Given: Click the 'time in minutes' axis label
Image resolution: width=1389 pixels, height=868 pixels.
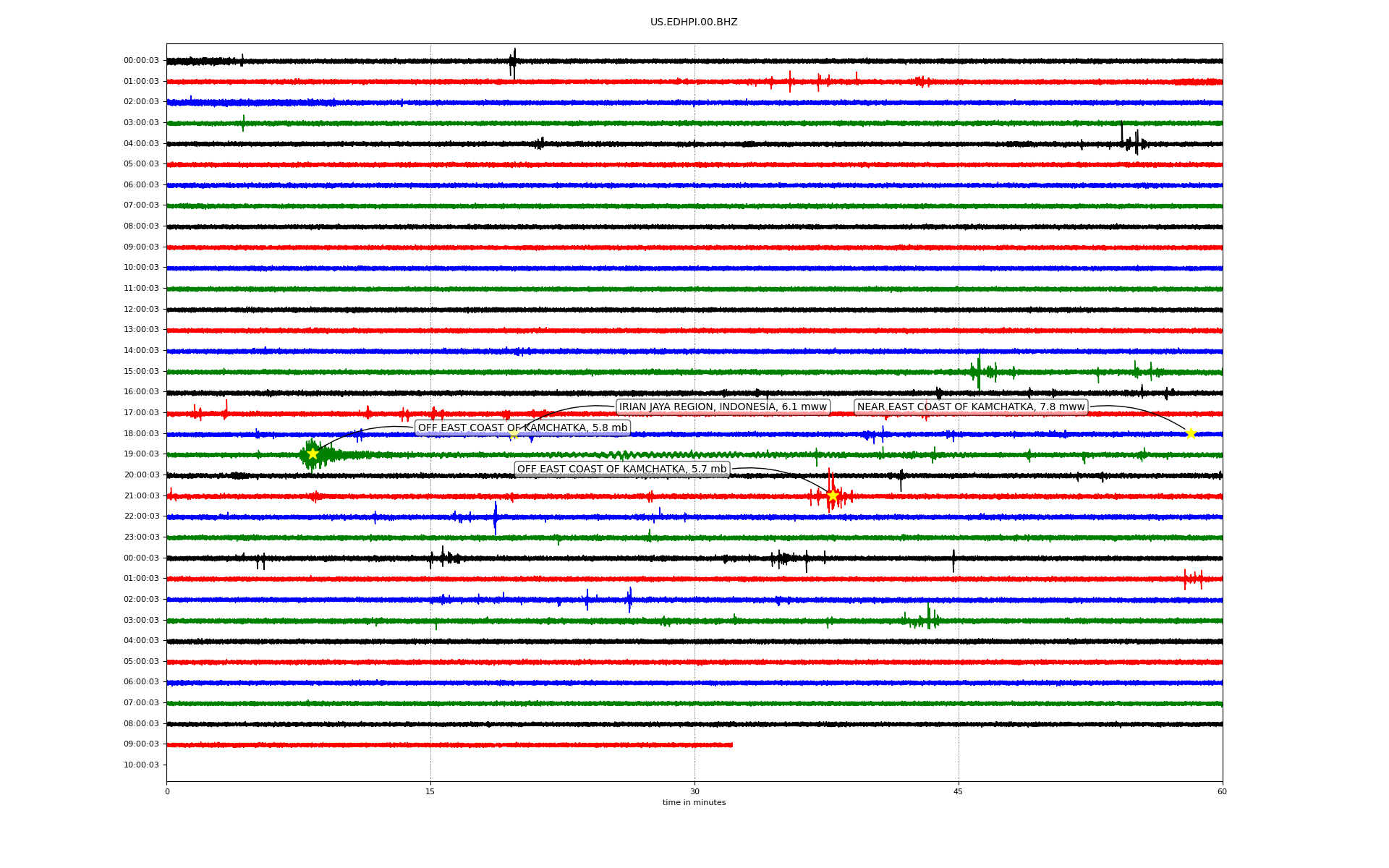Looking at the screenshot, I should pyautogui.click(x=694, y=802).
